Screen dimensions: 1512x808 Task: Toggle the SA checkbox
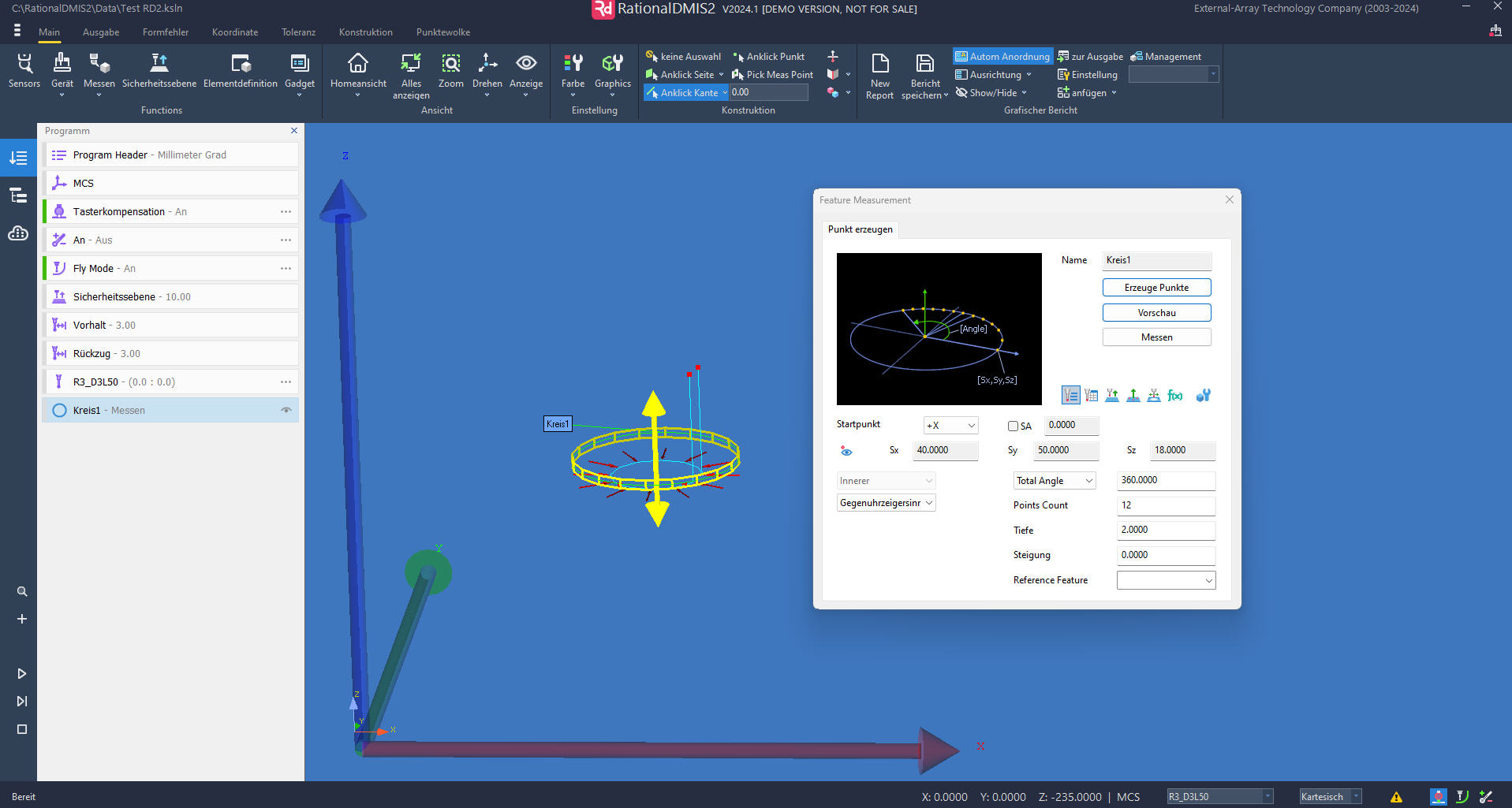tap(1013, 426)
